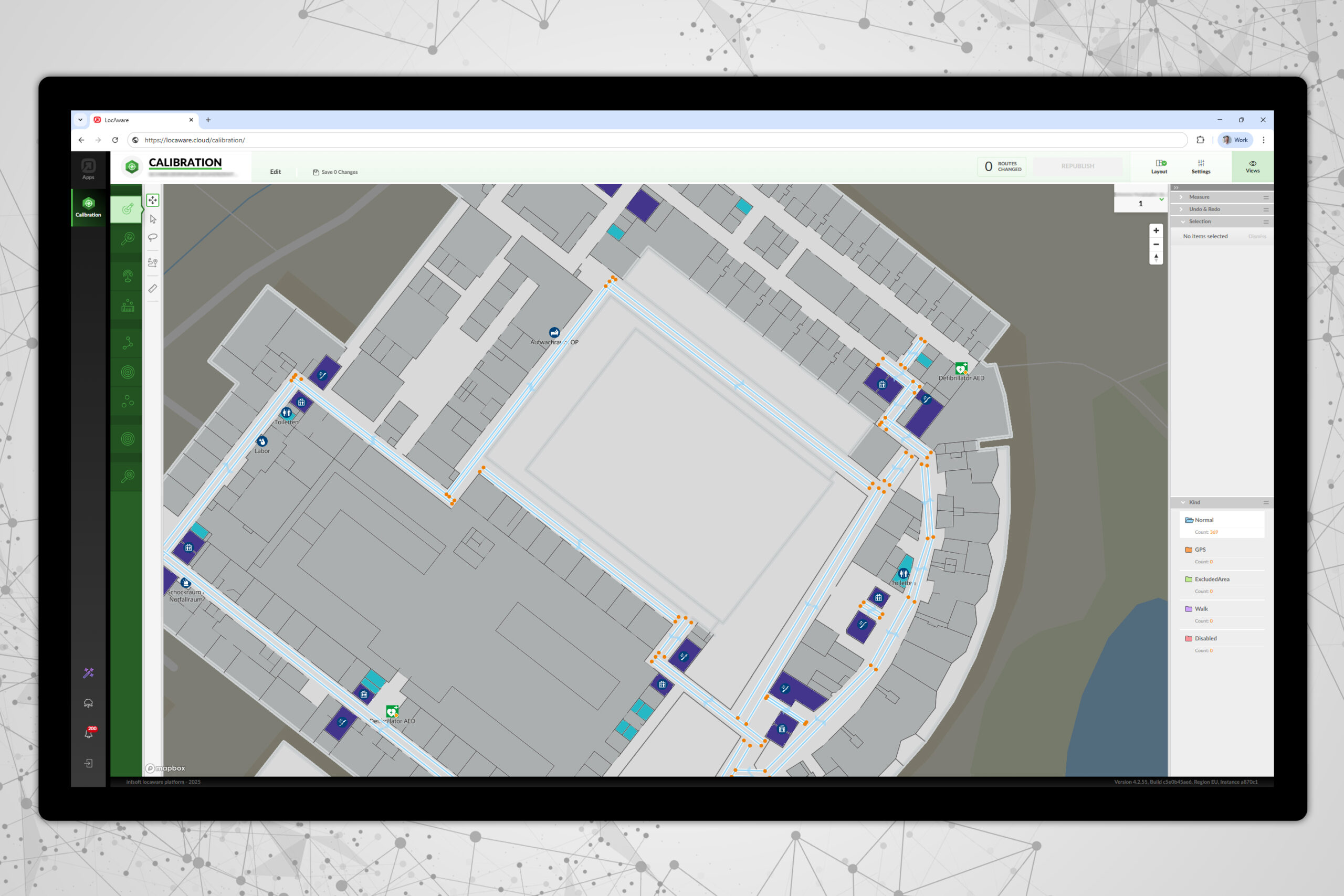The width and height of the screenshot is (1344, 896).
Task: Activate the ruler measure tool
Action: tap(153, 289)
